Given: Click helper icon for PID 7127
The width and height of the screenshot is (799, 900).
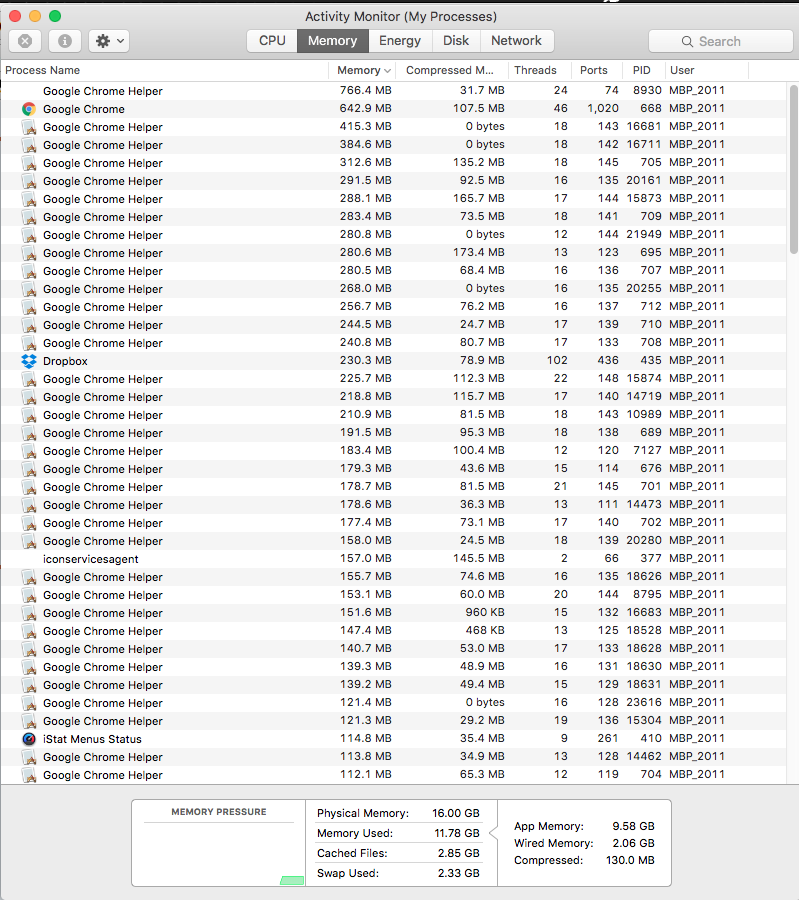Looking at the screenshot, I should point(29,451).
